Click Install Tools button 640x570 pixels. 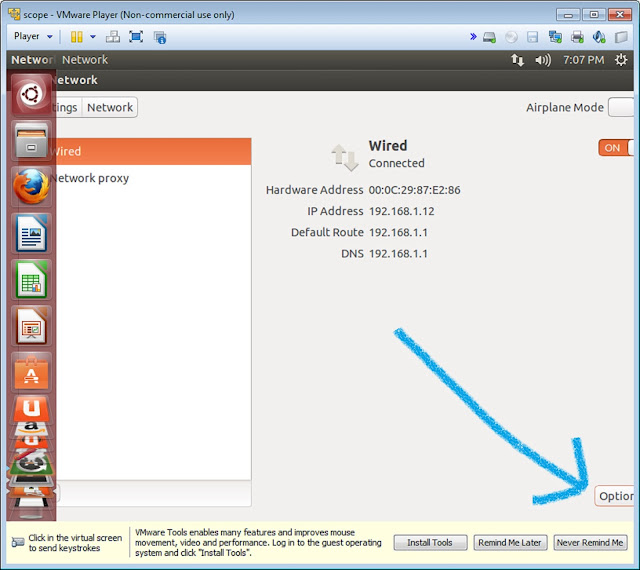[430, 543]
